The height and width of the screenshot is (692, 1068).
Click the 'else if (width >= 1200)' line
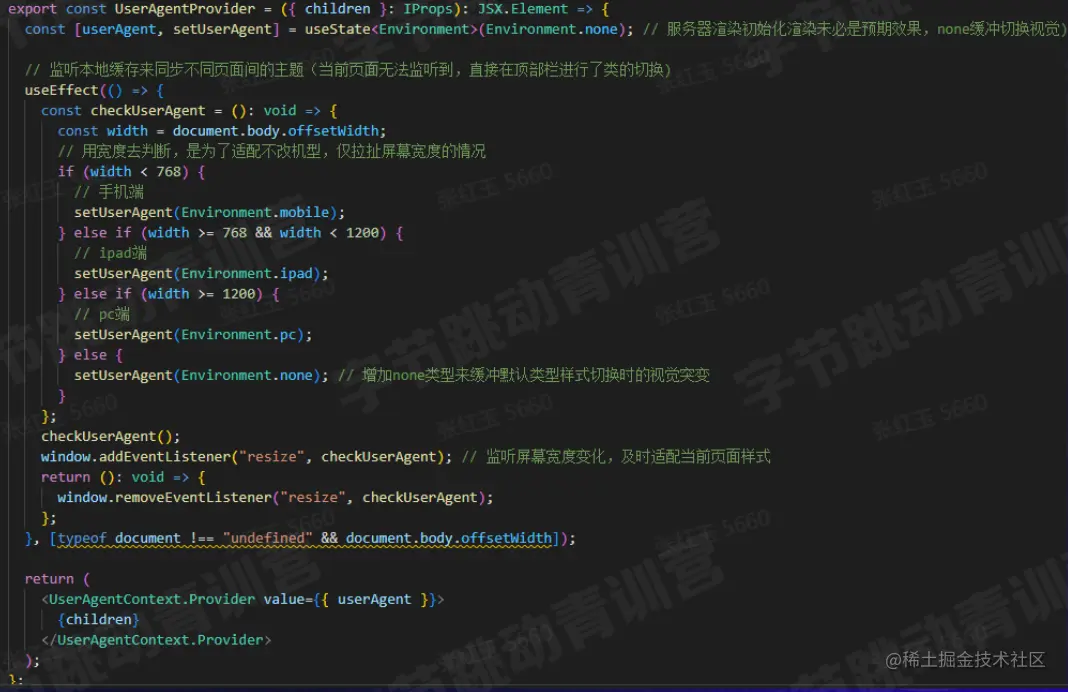[x=169, y=294]
